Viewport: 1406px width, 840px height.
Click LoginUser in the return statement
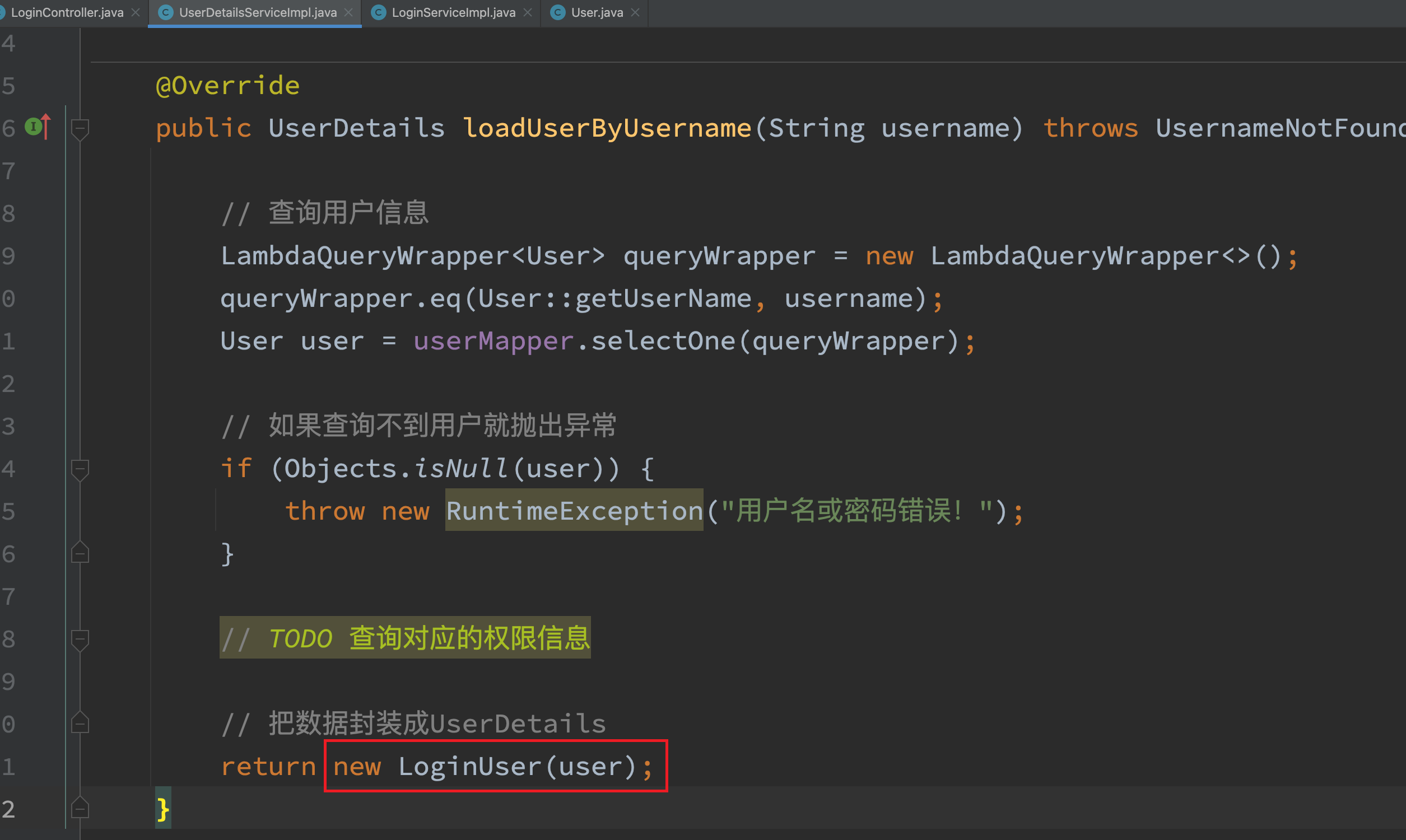point(470,767)
